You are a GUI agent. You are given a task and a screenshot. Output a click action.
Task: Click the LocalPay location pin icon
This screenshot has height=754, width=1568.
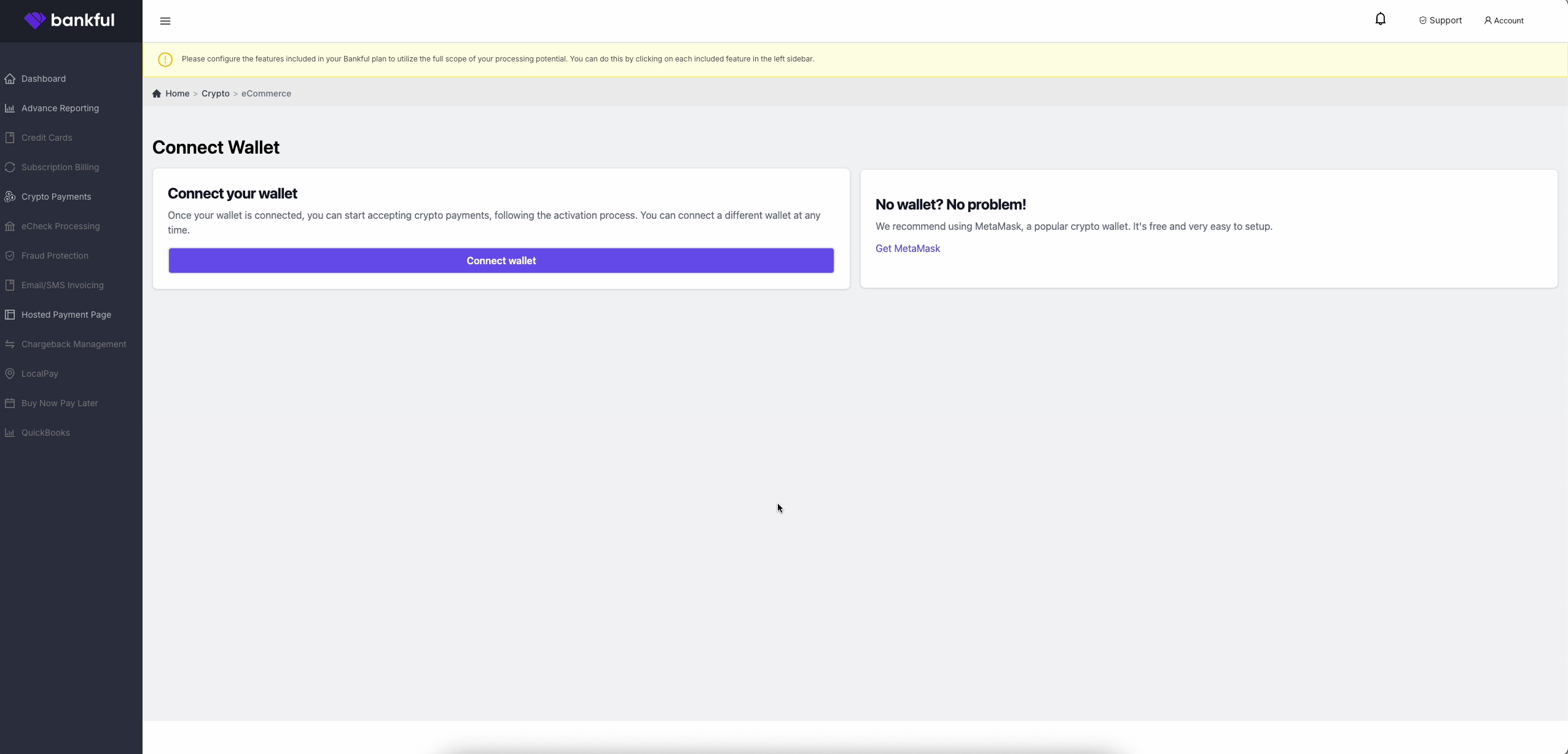pyautogui.click(x=10, y=374)
